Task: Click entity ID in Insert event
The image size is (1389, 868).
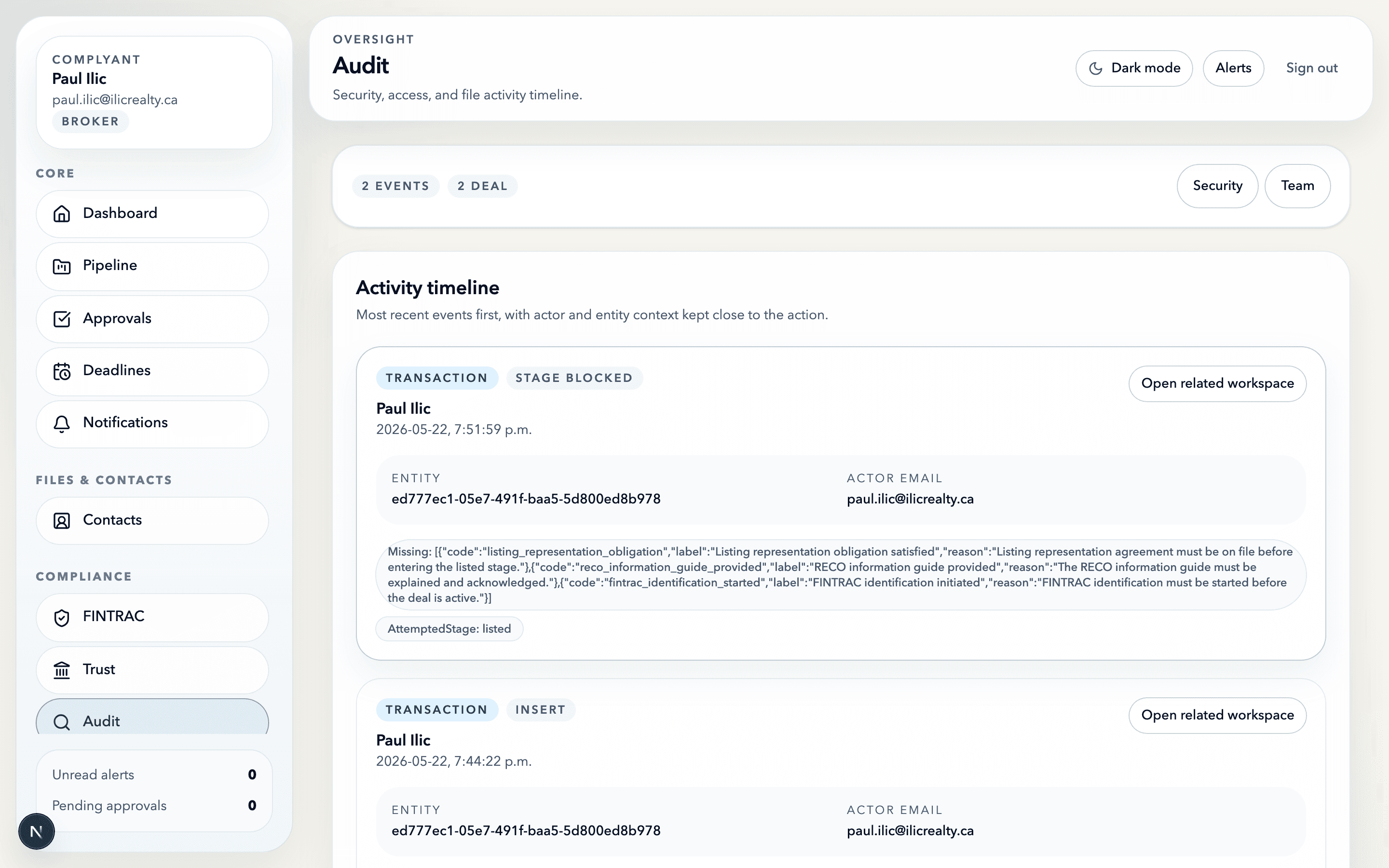Action: point(526,831)
